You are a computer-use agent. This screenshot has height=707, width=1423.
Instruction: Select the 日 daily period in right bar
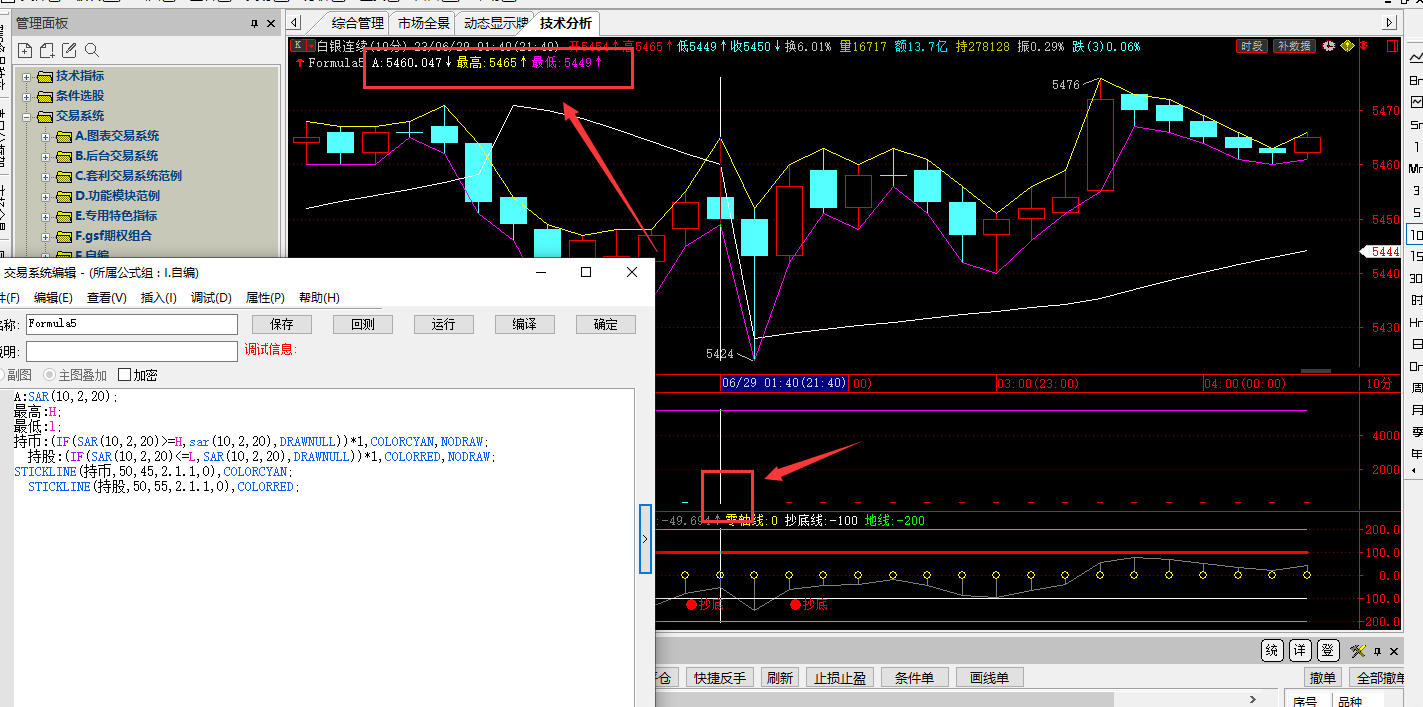(1416, 344)
